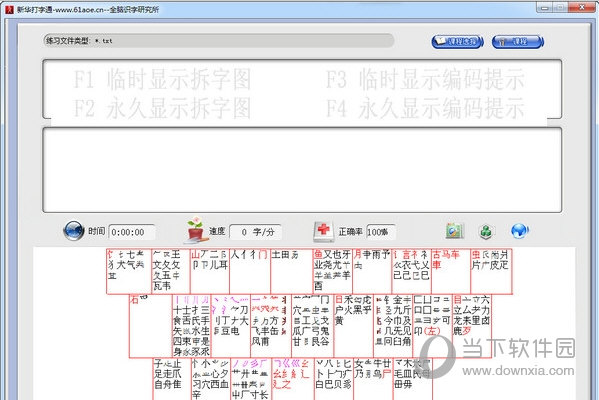Click the picture map icon right of accuracy
The width and height of the screenshot is (599, 400).
click(455, 231)
